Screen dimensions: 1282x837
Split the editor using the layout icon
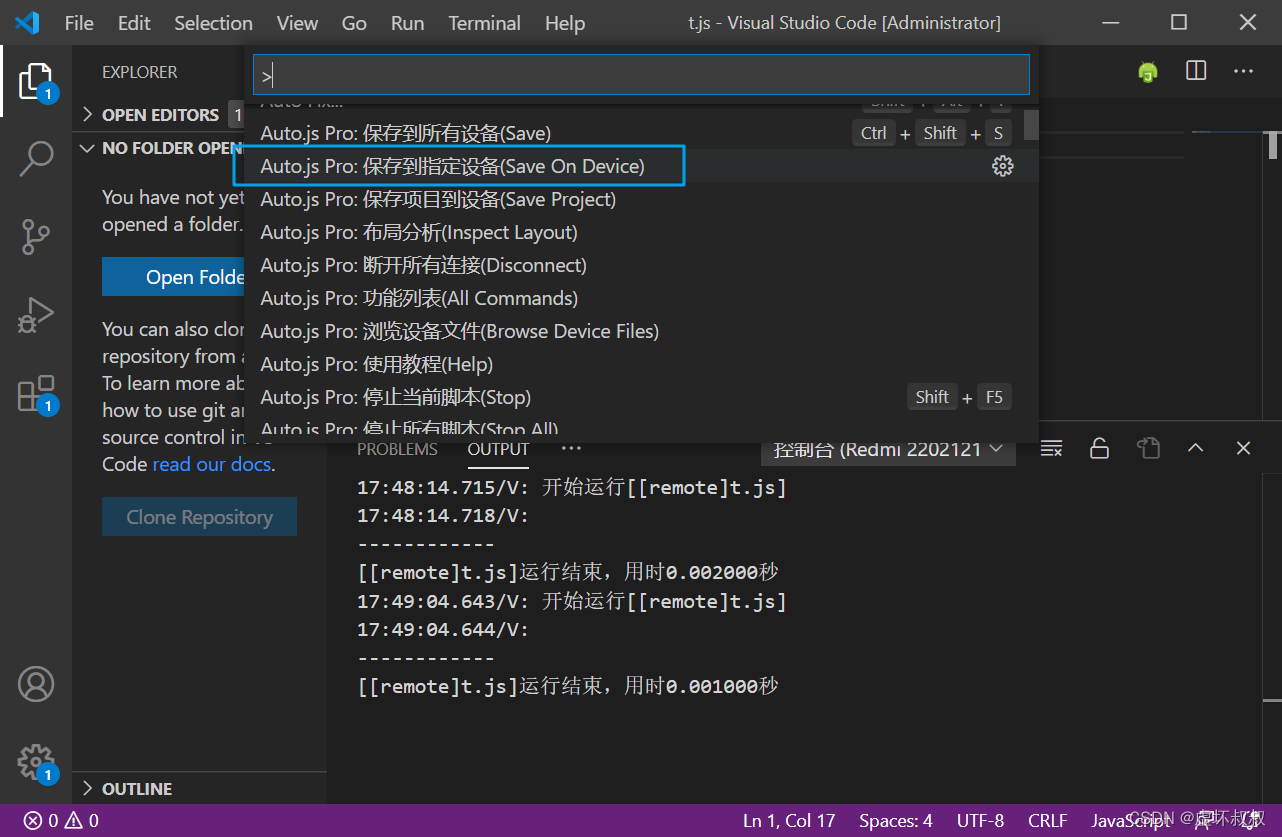1196,71
